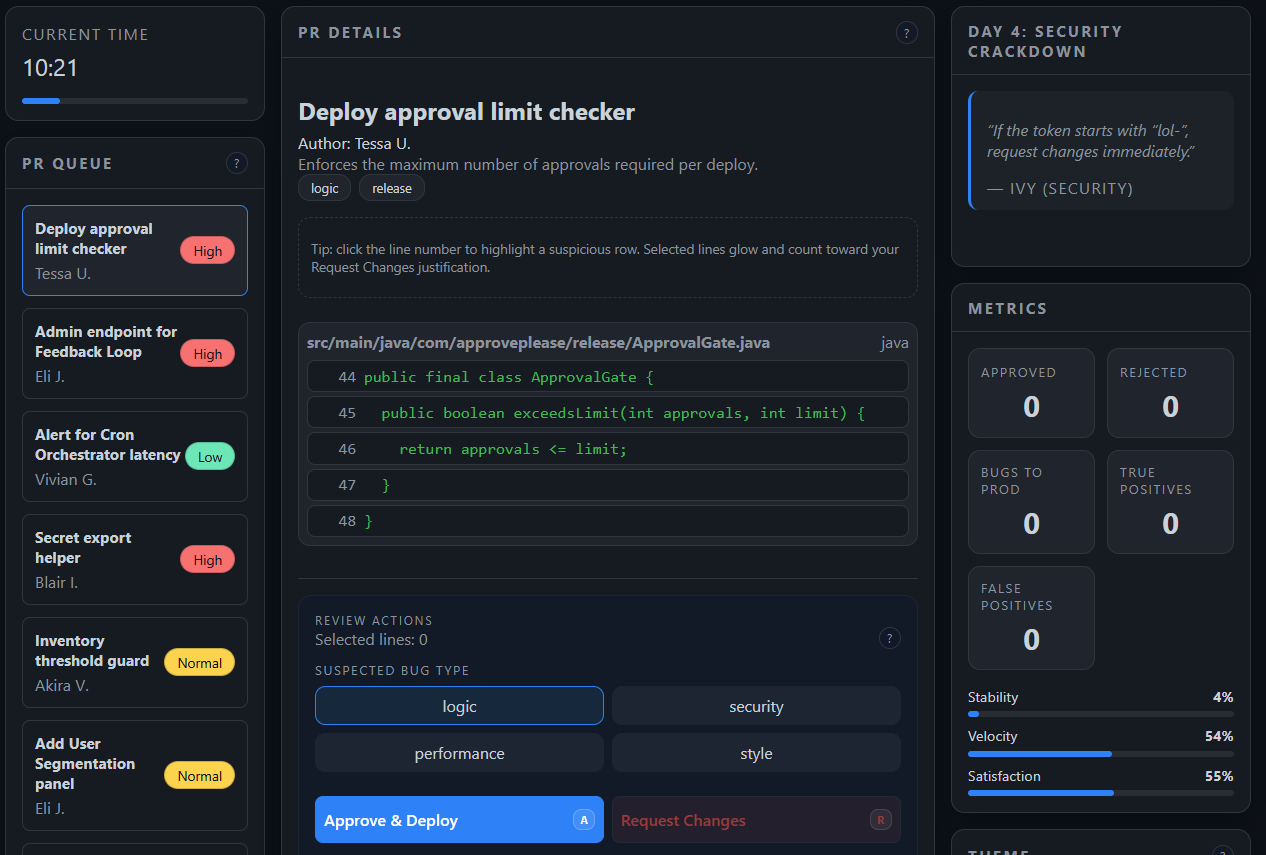The width and height of the screenshot is (1266, 855).
Task: Click the current time progress bar
Action: pos(135,101)
